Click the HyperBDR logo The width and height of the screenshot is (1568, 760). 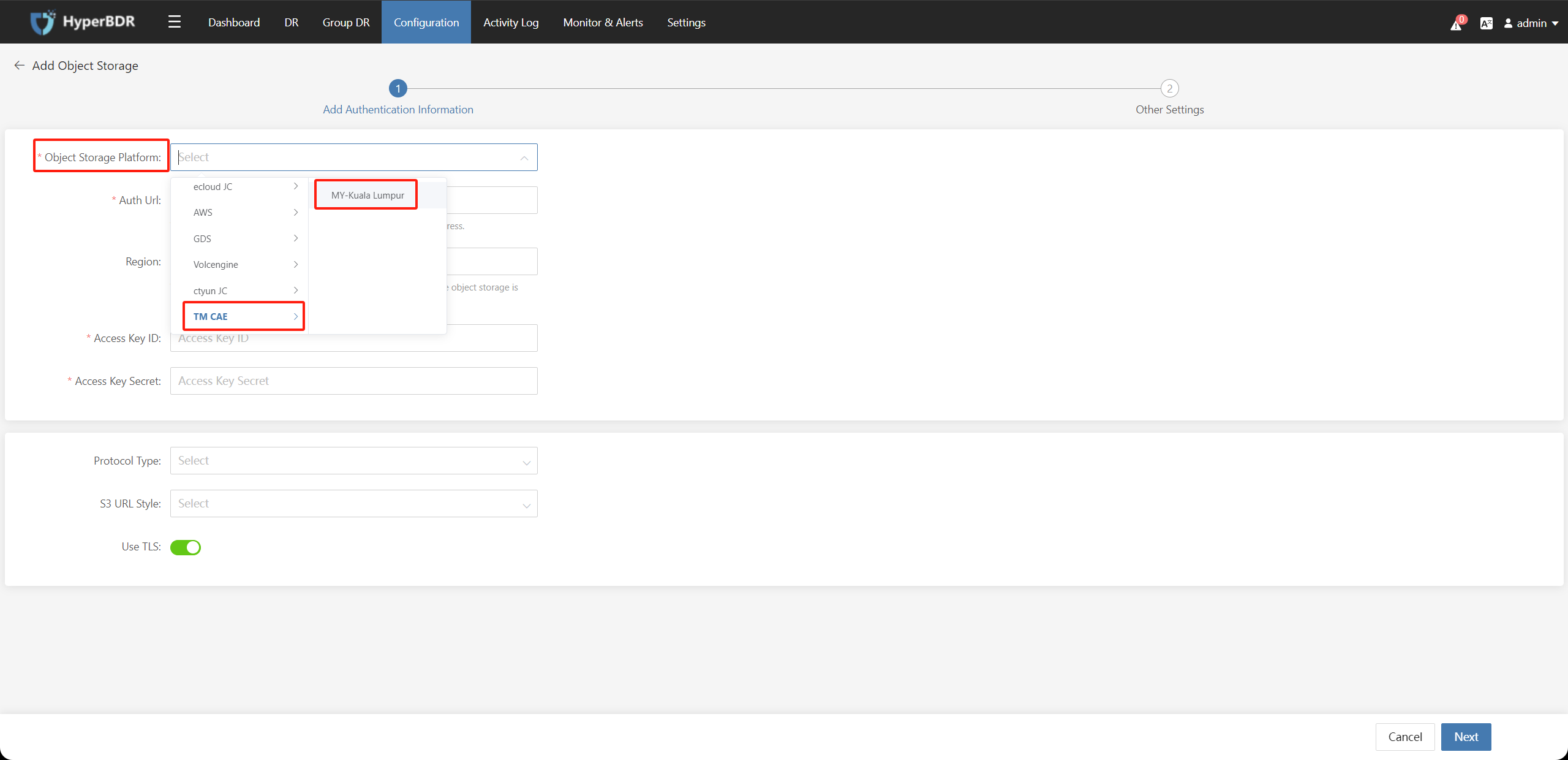[83, 22]
